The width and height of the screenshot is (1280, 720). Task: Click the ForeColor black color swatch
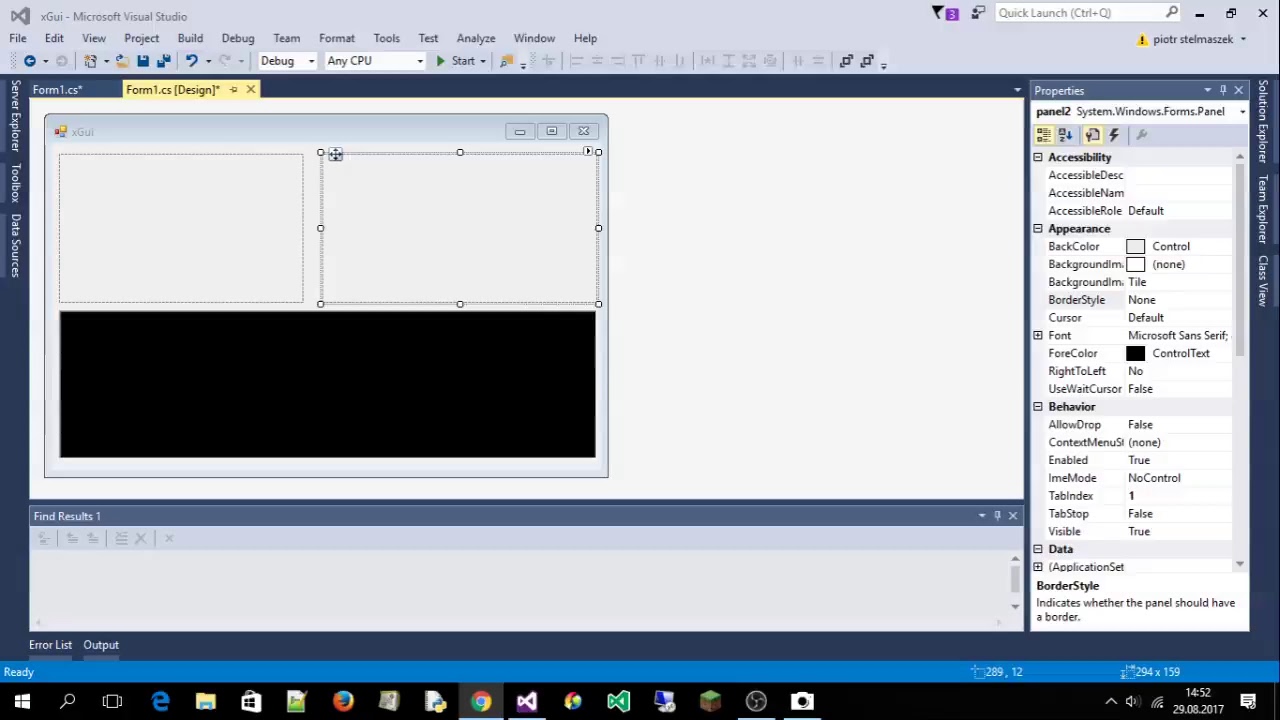coord(1135,354)
